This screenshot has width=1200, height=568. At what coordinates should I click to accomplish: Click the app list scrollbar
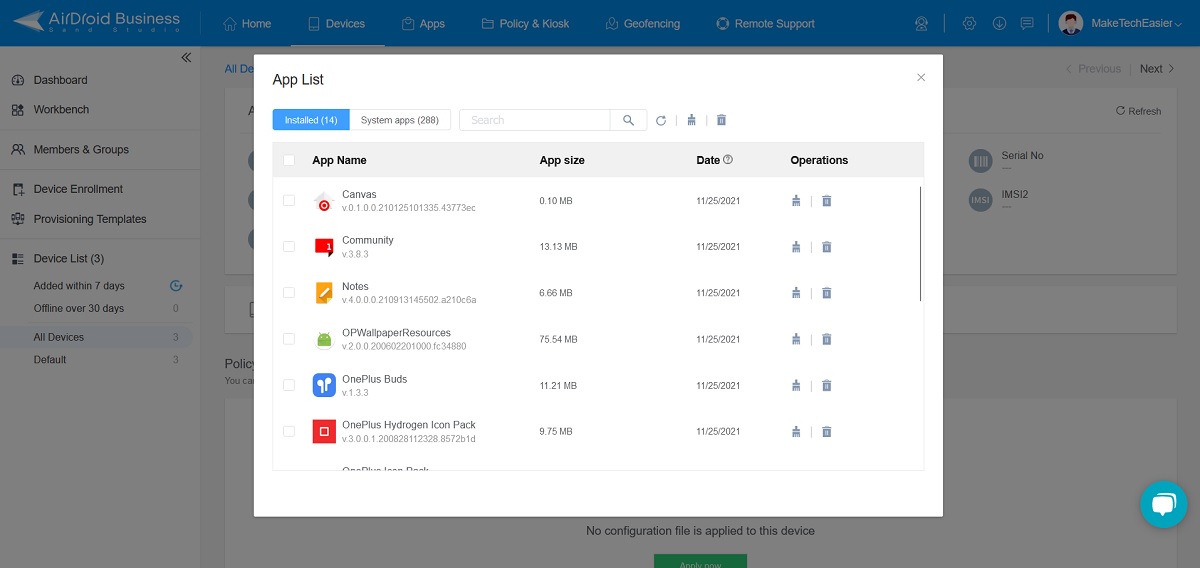pos(920,243)
